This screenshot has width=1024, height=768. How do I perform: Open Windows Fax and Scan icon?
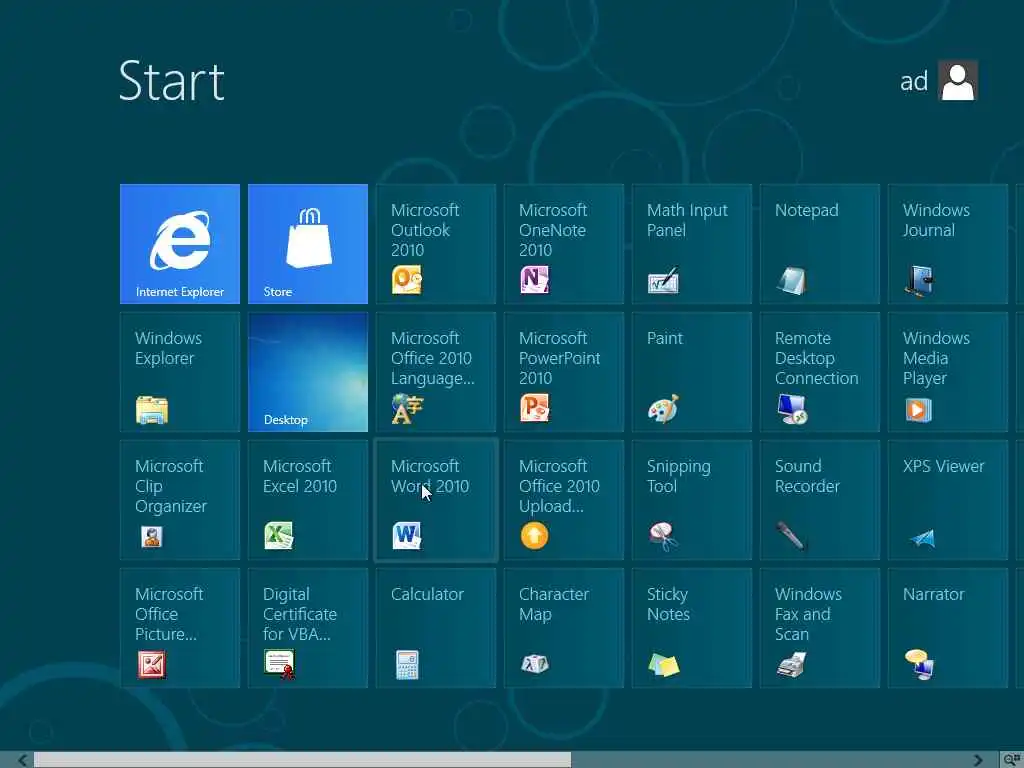click(791, 665)
